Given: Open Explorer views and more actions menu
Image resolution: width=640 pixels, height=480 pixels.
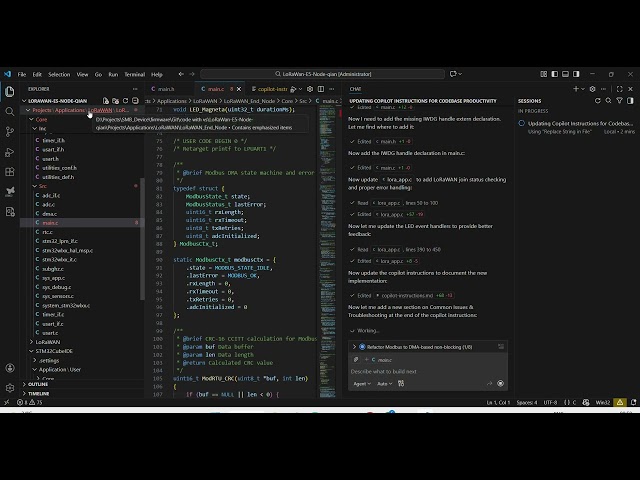Looking at the screenshot, I should (135, 89).
